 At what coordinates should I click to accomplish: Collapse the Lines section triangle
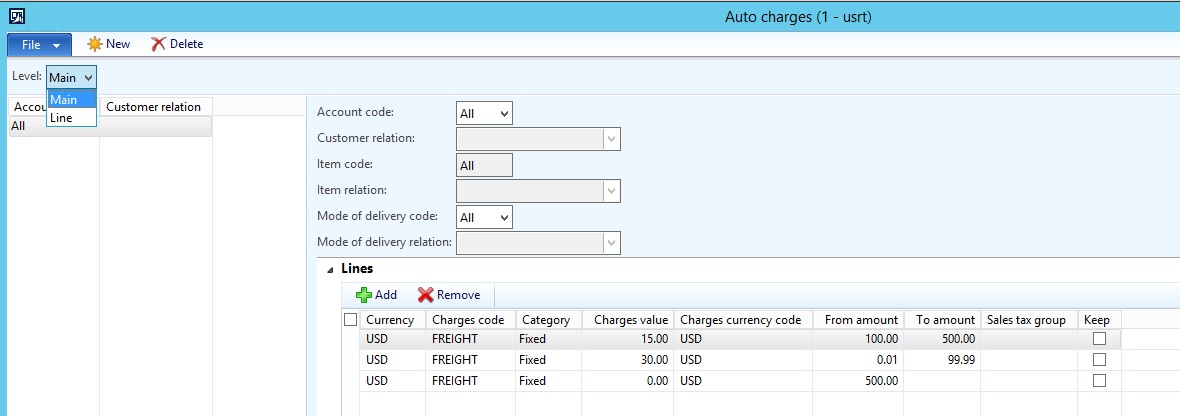point(330,269)
